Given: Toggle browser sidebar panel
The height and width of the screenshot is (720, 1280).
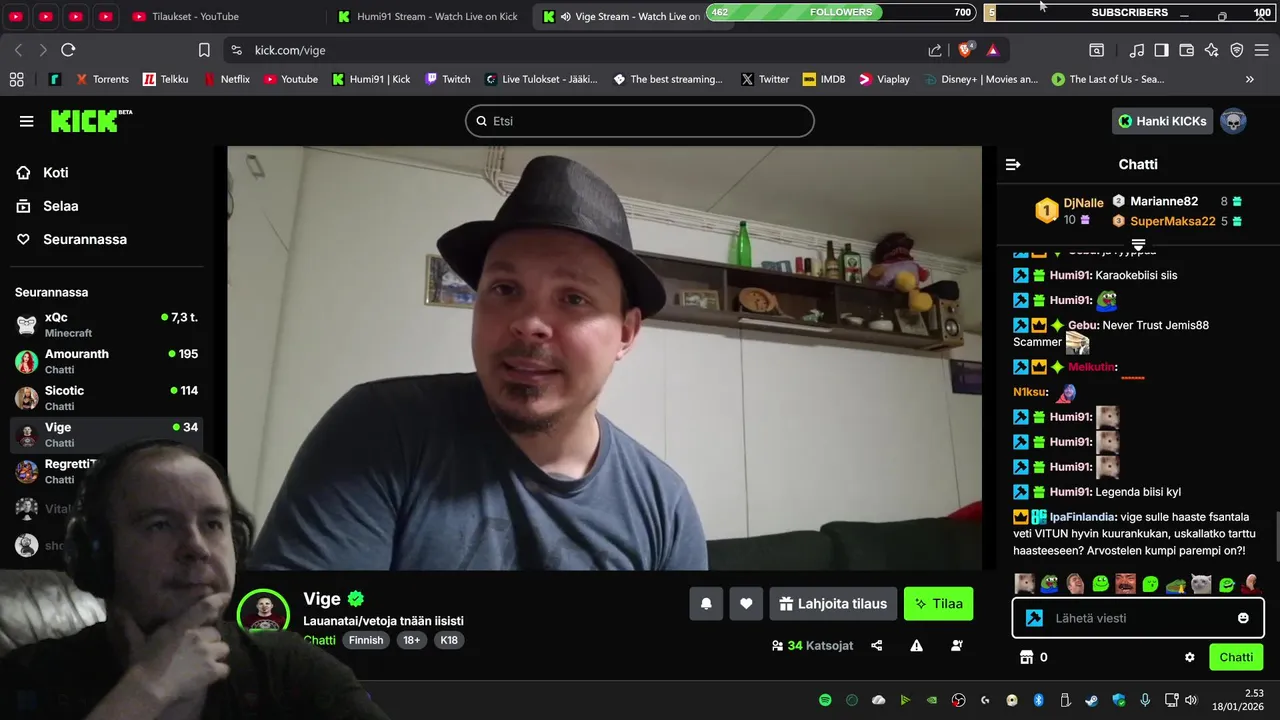Looking at the screenshot, I should 1162,50.
